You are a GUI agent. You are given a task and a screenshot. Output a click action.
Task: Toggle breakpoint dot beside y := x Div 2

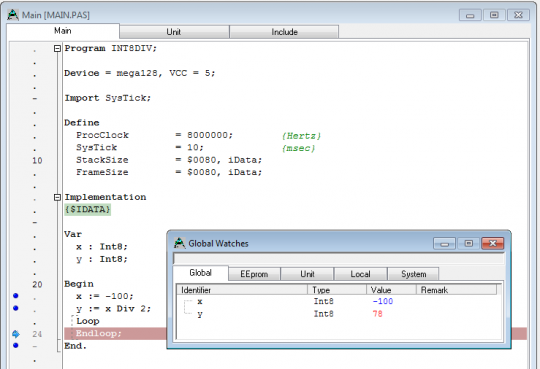(x=15, y=308)
